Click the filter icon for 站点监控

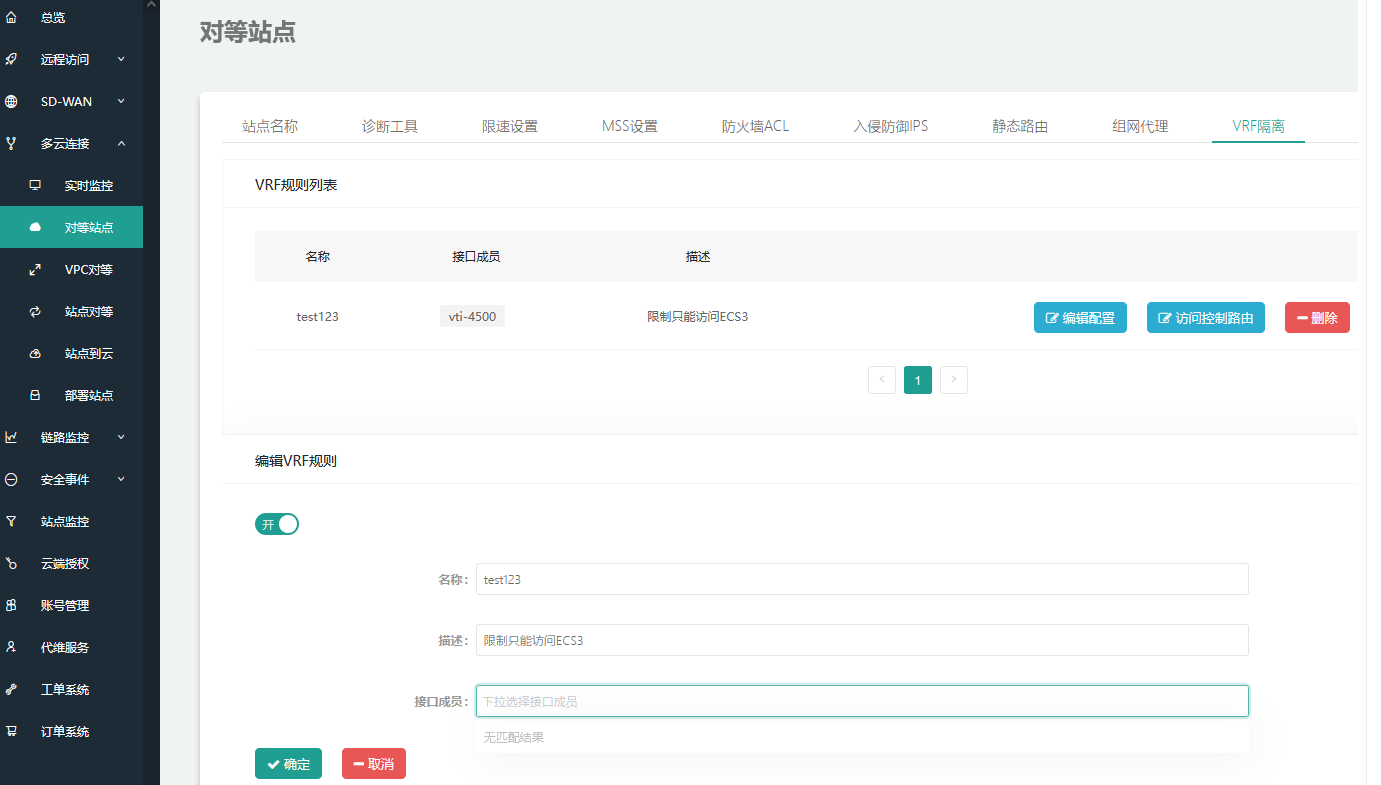[x=11, y=521]
